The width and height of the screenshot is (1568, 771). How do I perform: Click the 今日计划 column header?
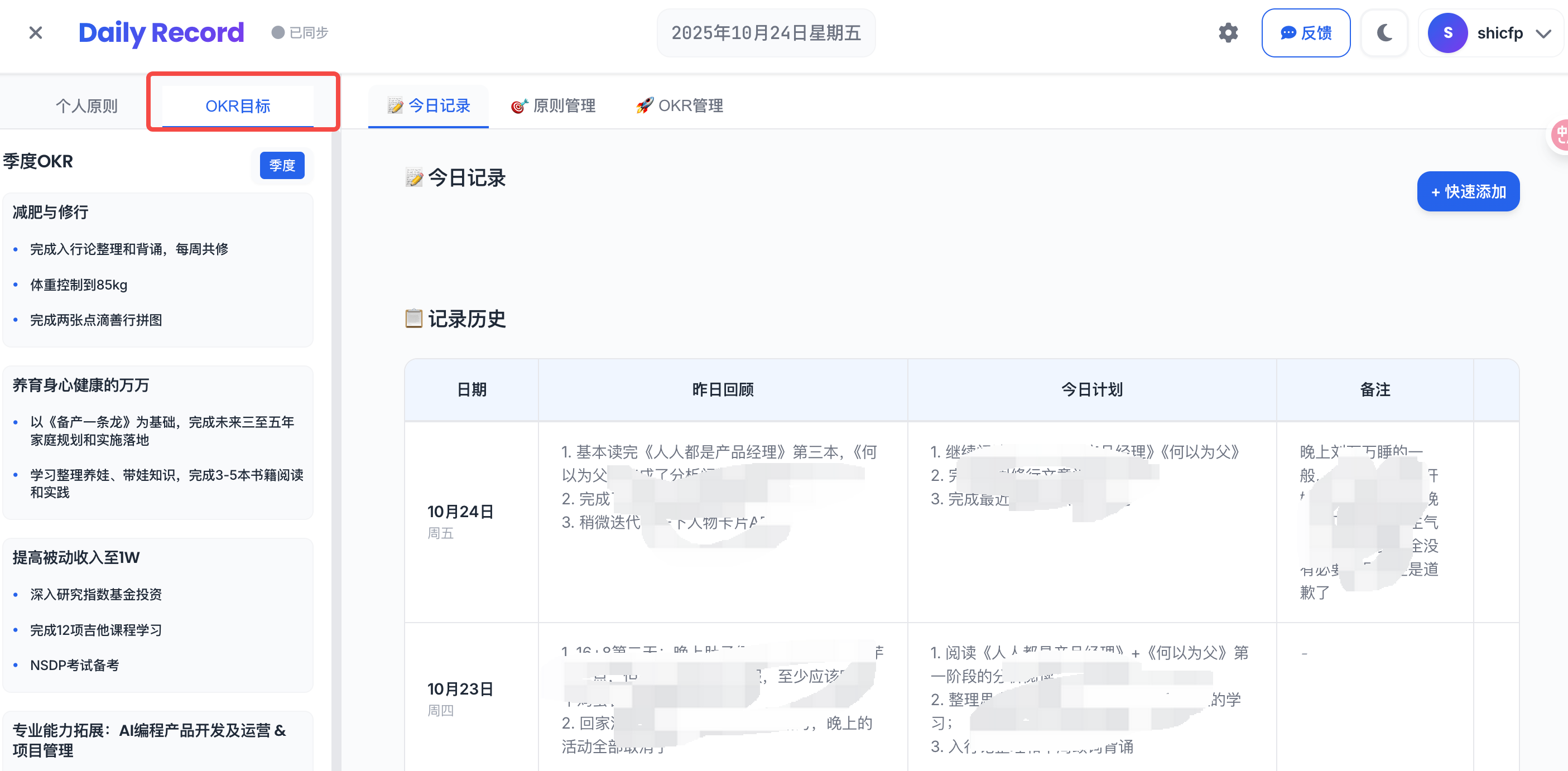pyautogui.click(x=1091, y=389)
